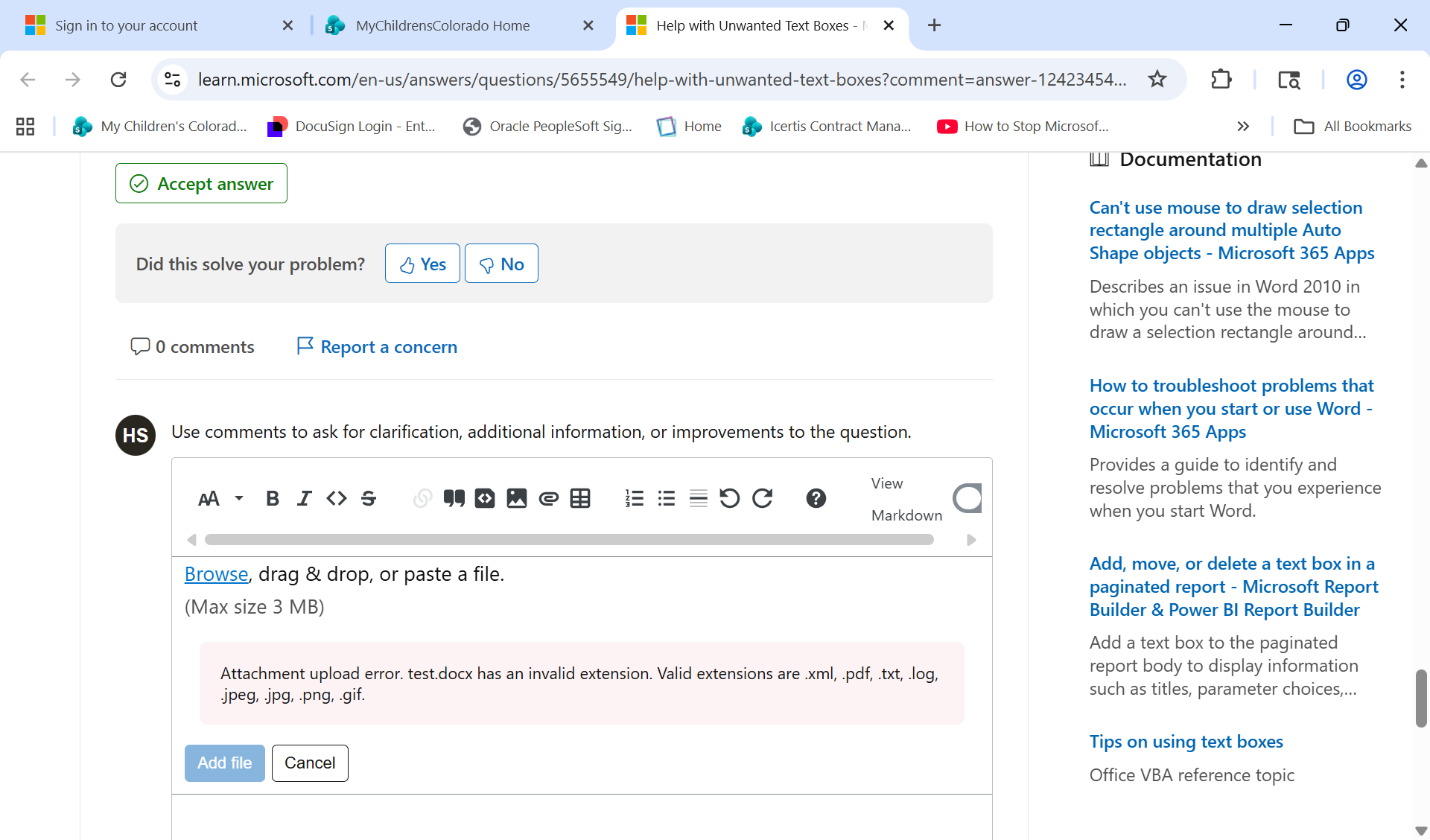This screenshot has height=840, width=1430.
Task: Expand the hidden bookmarks chevron
Action: coord(1243,127)
